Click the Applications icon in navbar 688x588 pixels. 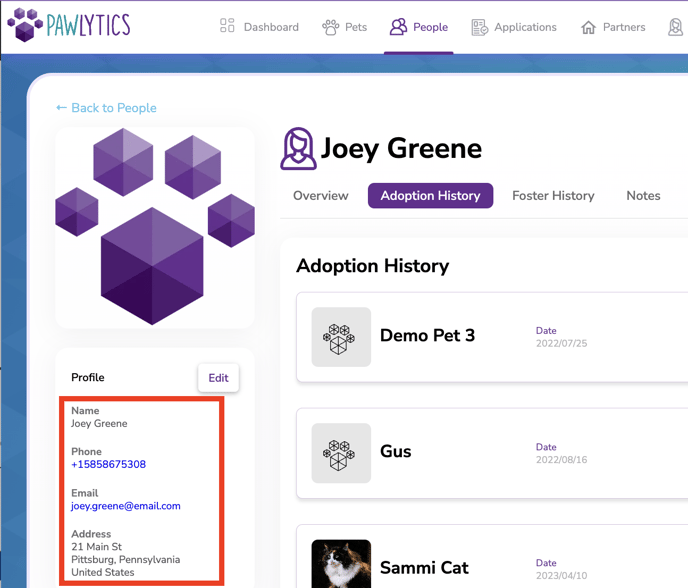point(480,27)
